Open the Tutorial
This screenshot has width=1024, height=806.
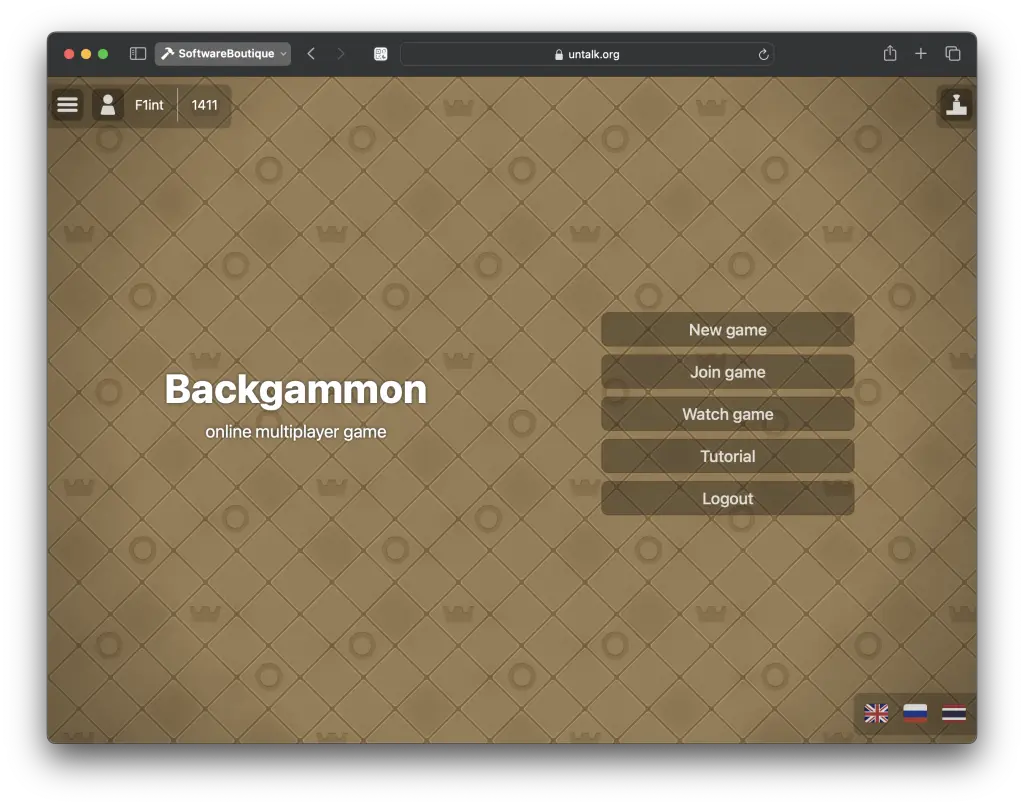[727, 456]
